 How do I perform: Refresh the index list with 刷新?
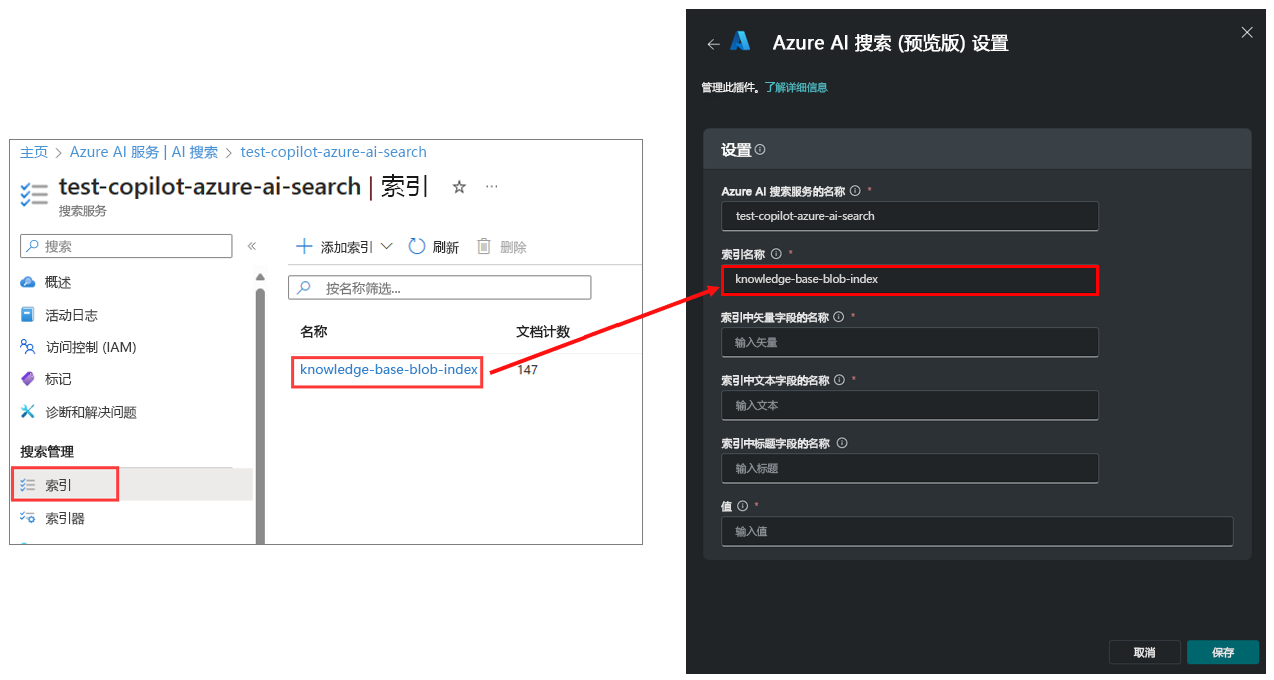point(433,245)
